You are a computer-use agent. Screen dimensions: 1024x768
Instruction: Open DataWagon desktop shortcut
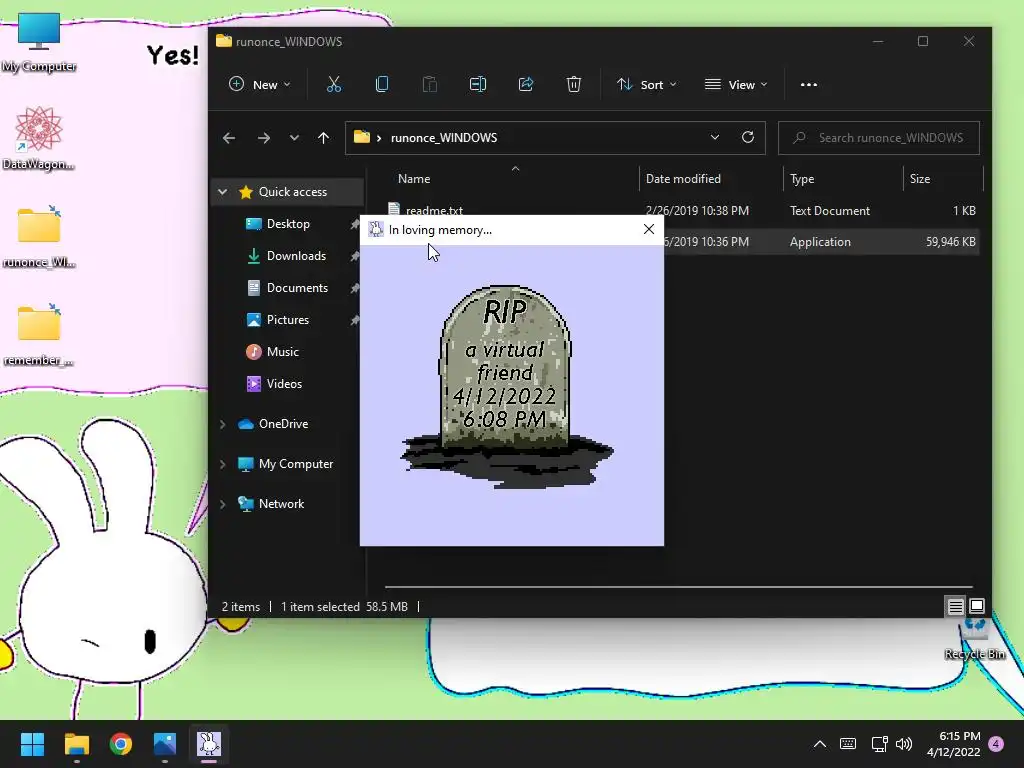[39, 138]
